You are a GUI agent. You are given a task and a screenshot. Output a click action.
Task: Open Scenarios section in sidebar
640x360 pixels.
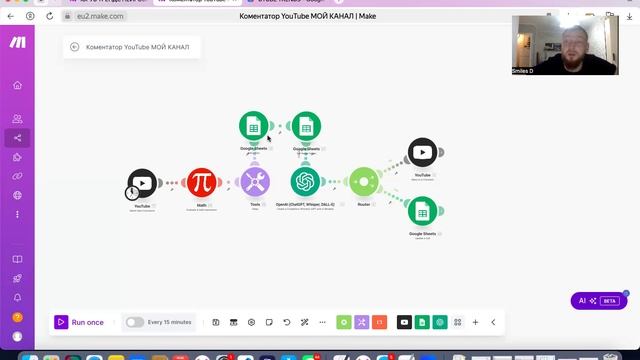pos(17,138)
